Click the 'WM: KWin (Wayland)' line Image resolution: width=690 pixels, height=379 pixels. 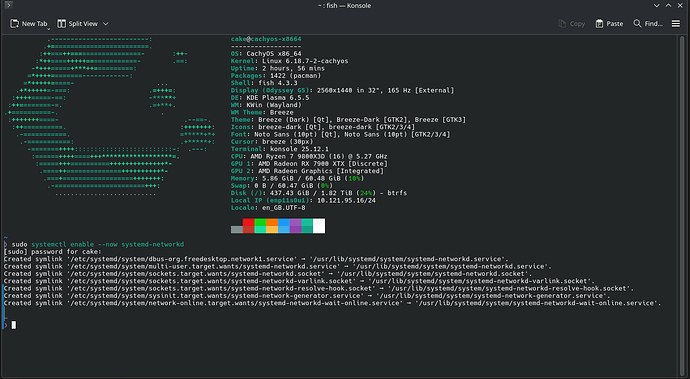coord(266,105)
